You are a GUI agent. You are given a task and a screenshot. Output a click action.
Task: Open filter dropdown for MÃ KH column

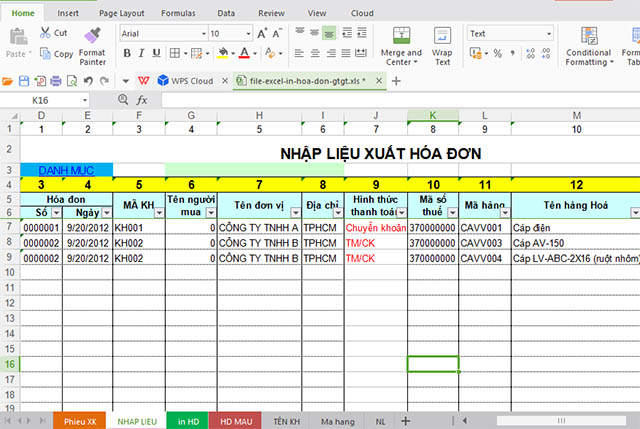click(x=159, y=213)
